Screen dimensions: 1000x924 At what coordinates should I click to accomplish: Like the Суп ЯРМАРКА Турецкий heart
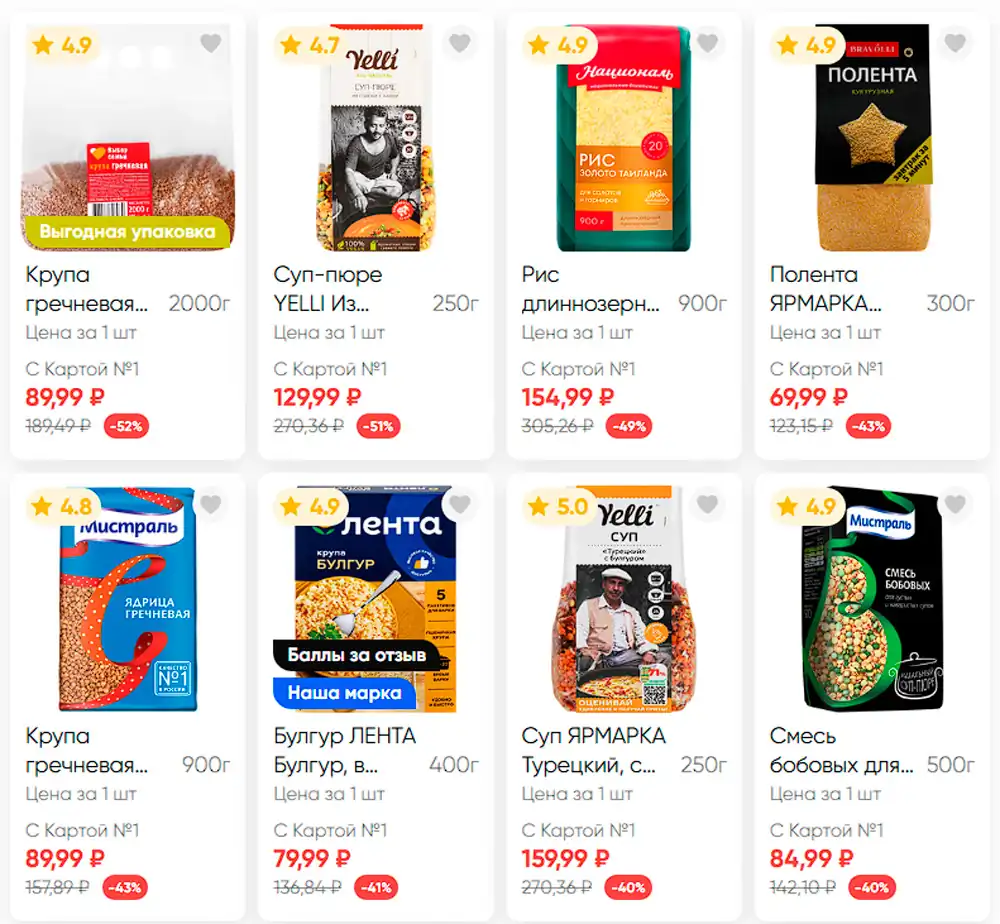coord(707,504)
